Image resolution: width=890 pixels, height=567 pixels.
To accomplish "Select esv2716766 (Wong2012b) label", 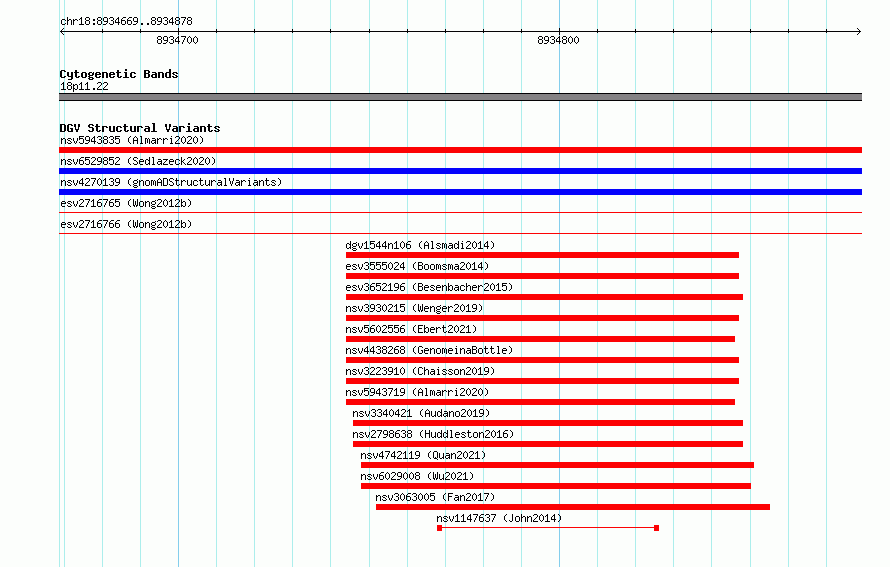I will click(126, 224).
